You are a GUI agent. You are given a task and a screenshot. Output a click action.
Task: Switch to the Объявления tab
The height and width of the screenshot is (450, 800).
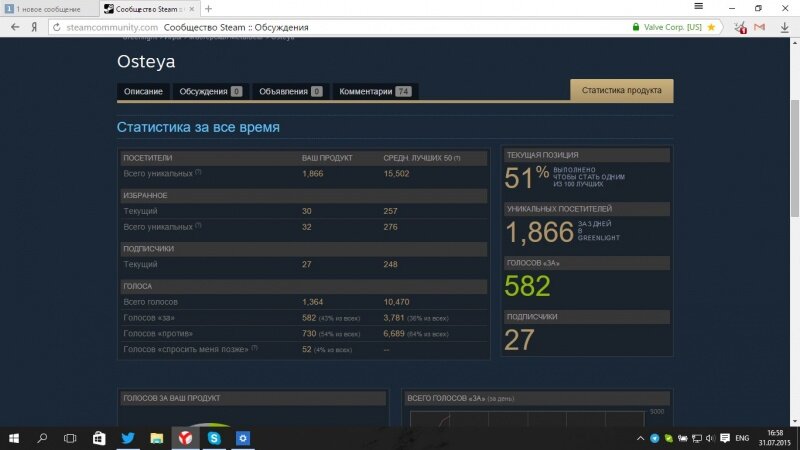point(290,91)
